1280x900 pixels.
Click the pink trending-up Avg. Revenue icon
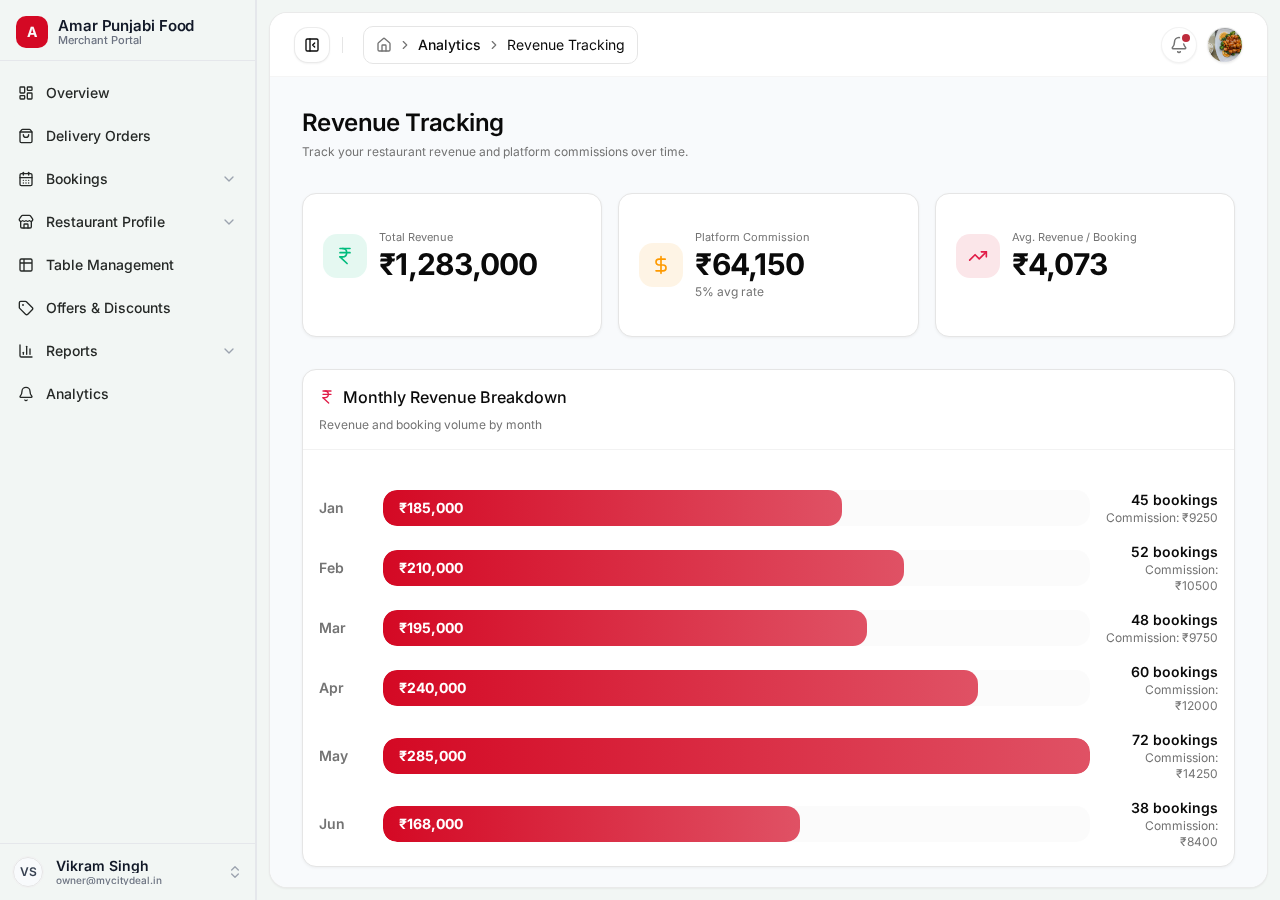point(978,256)
